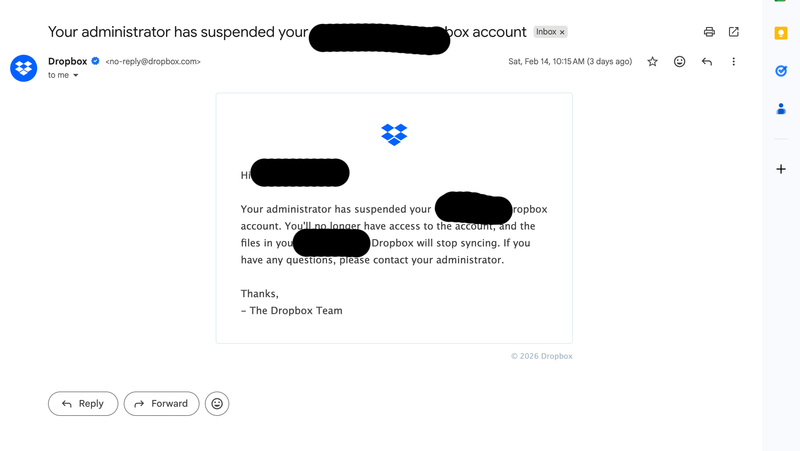Viewport: 800px width, 451px height.
Task: Remove the Inbox label from the email
Action: click(x=562, y=32)
